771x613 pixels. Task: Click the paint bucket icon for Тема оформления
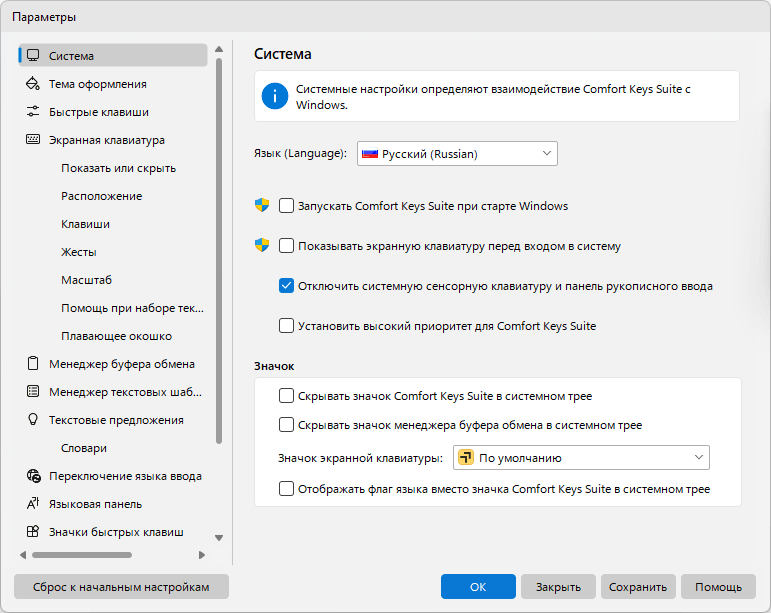33,84
